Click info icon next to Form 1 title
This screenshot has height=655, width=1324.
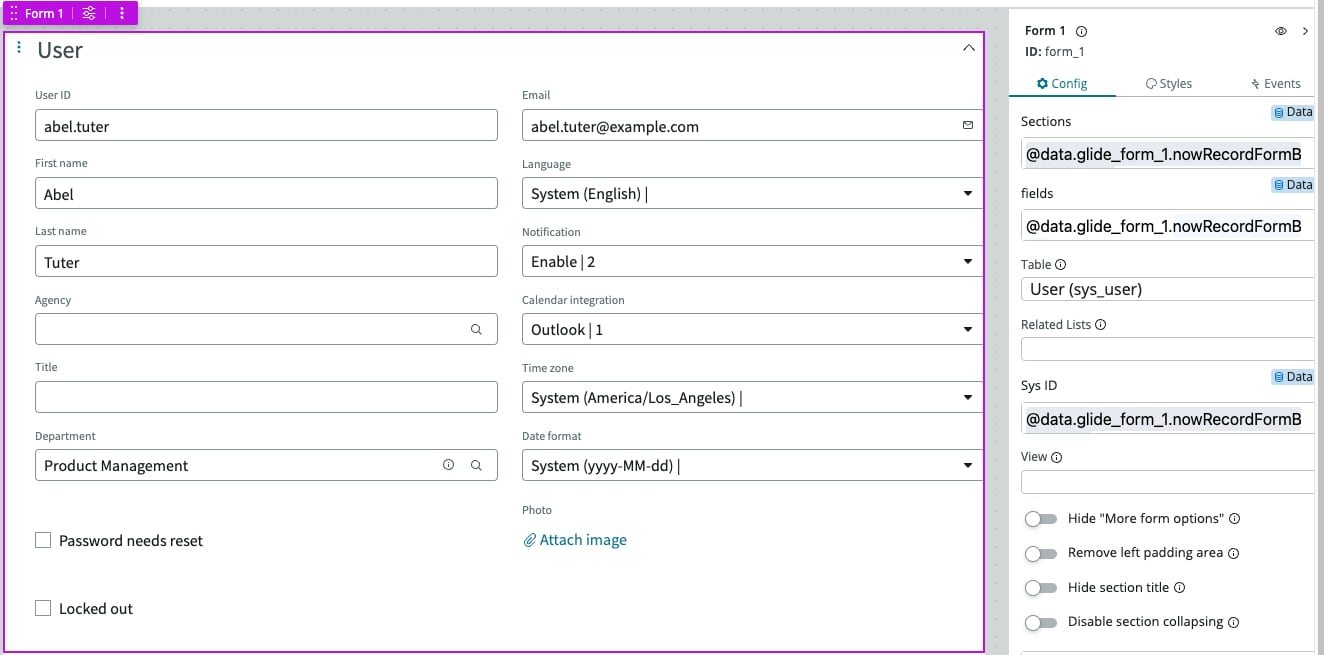(1081, 31)
